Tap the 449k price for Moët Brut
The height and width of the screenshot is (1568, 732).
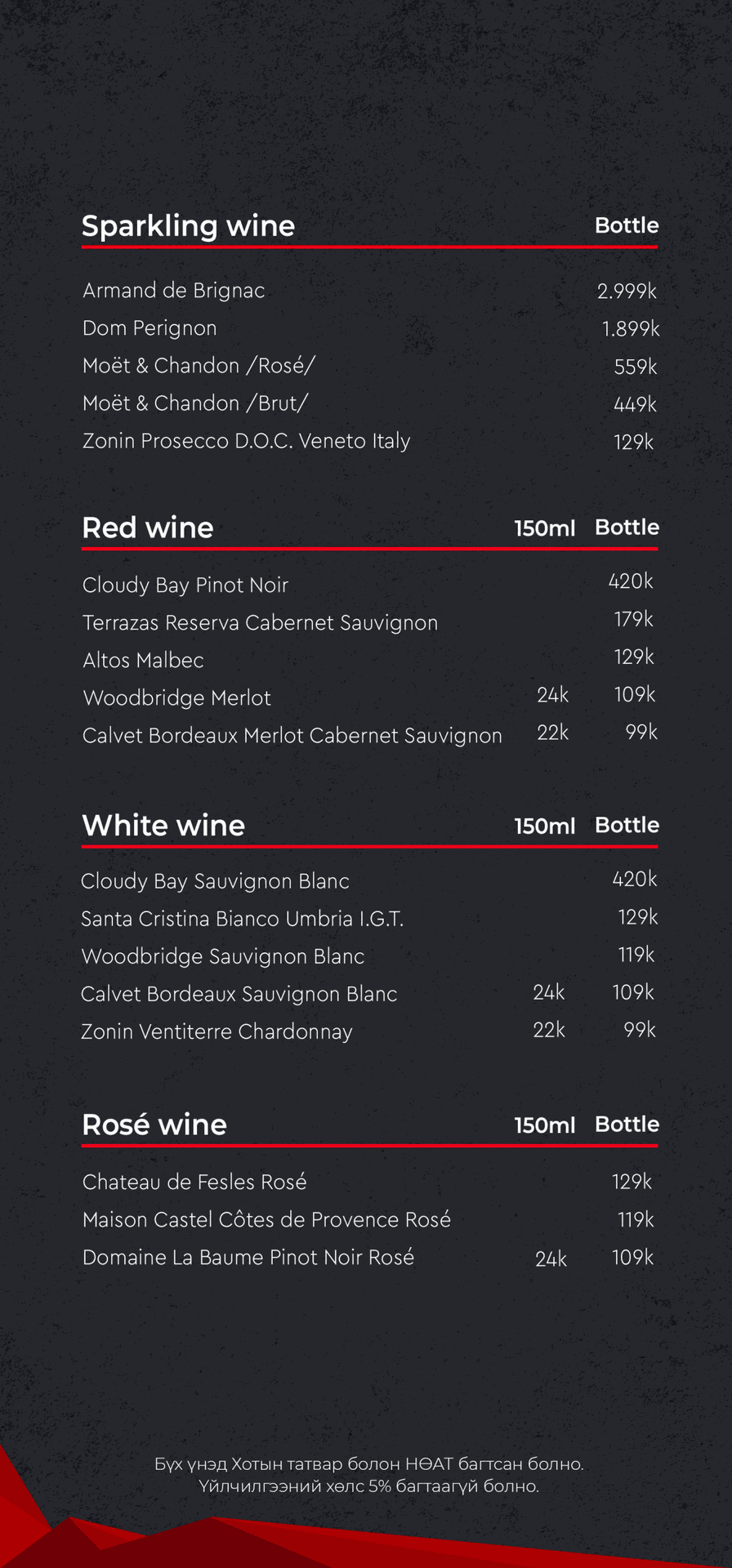click(635, 404)
